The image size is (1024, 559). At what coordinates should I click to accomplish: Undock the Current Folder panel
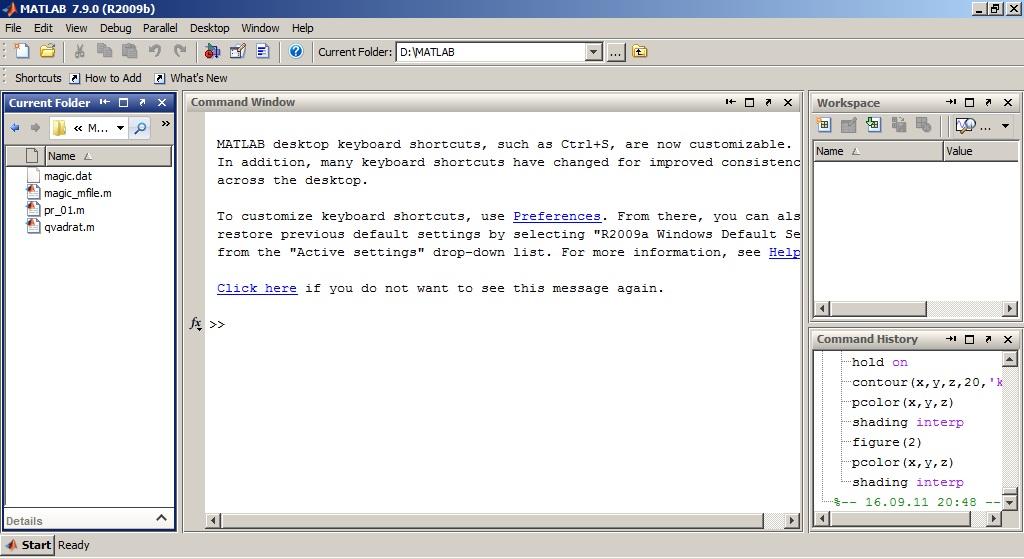tap(142, 103)
